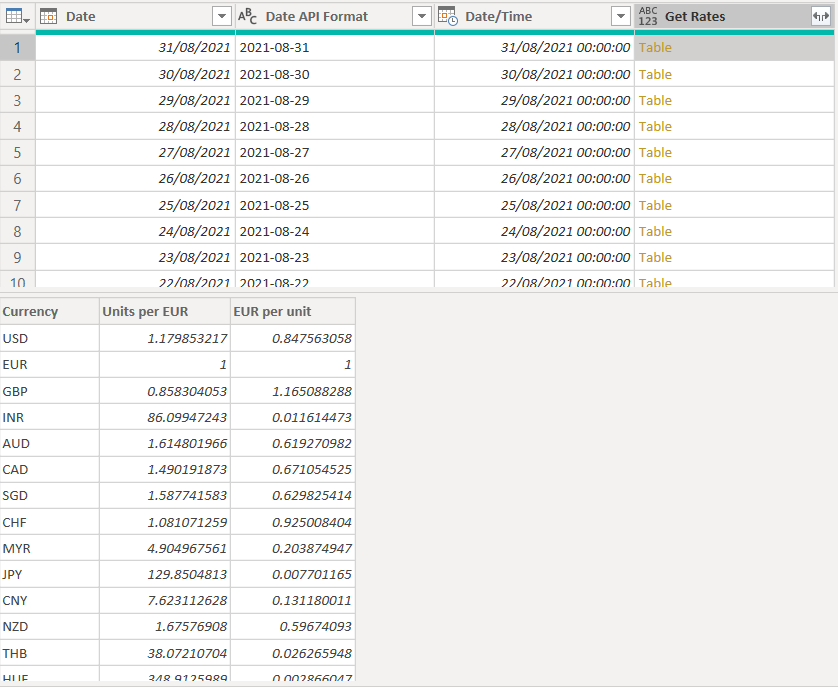The height and width of the screenshot is (687, 838).
Task: Click the THB currency cell
Action: pos(50,653)
